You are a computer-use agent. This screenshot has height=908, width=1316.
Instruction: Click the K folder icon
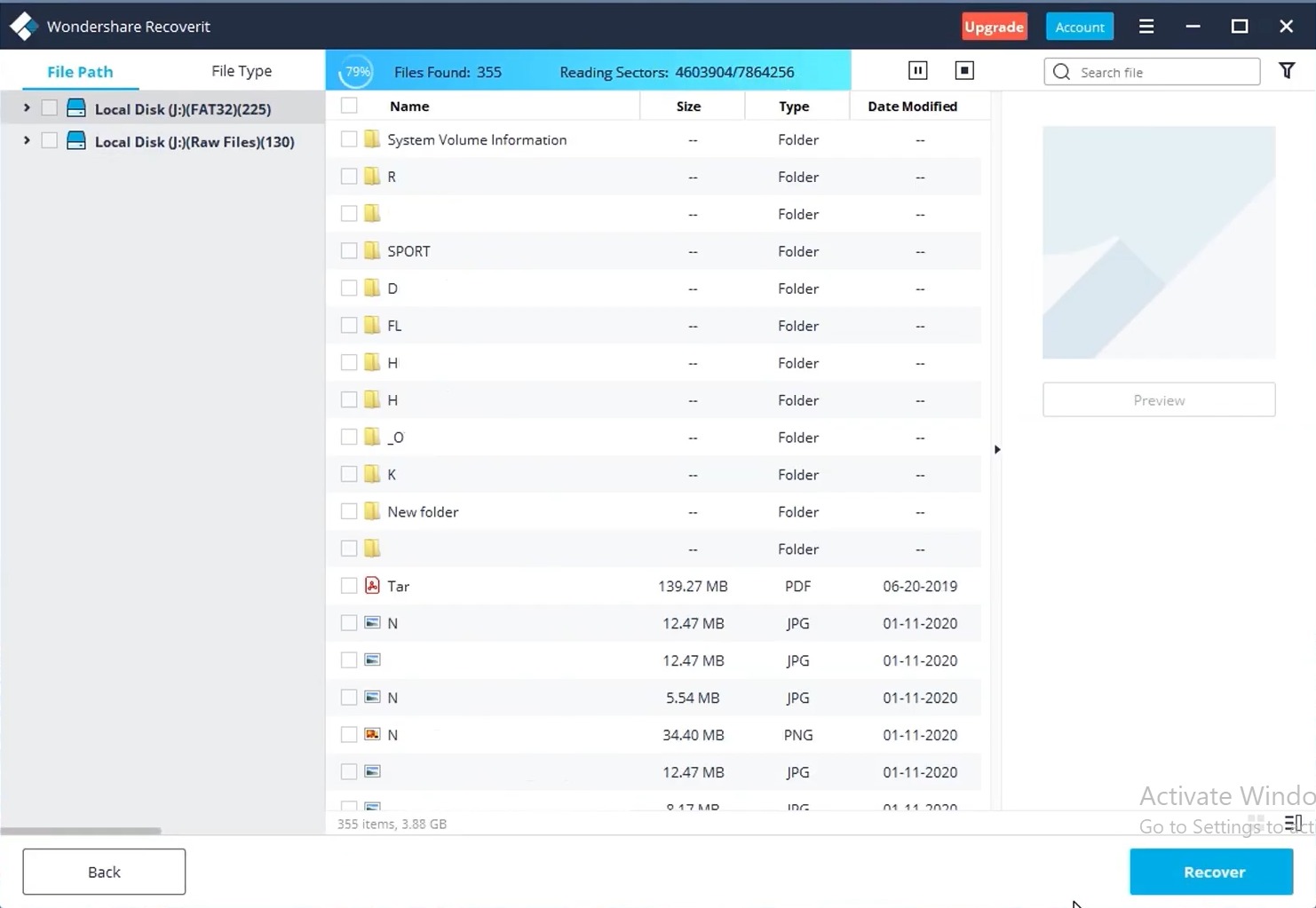click(372, 474)
